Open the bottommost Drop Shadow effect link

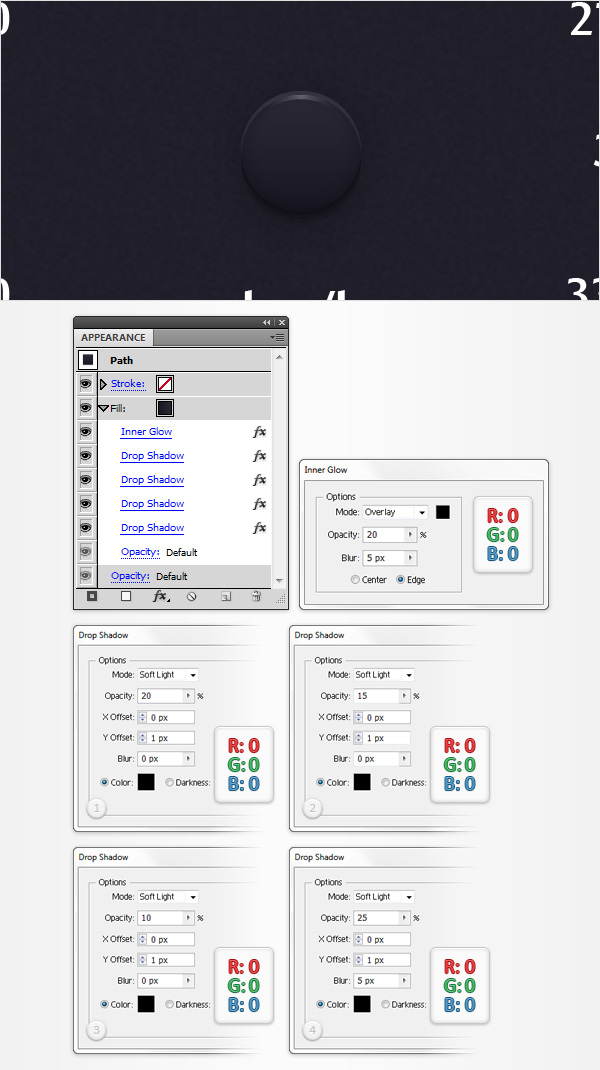click(x=152, y=527)
